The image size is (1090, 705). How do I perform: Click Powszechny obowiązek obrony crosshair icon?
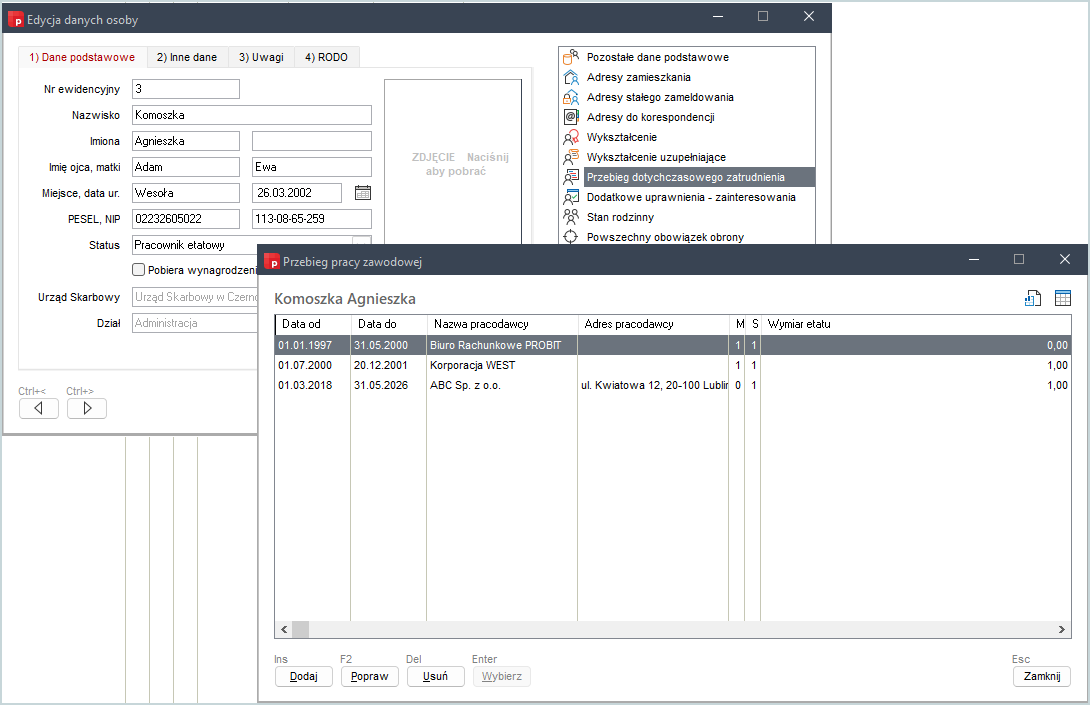571,237
